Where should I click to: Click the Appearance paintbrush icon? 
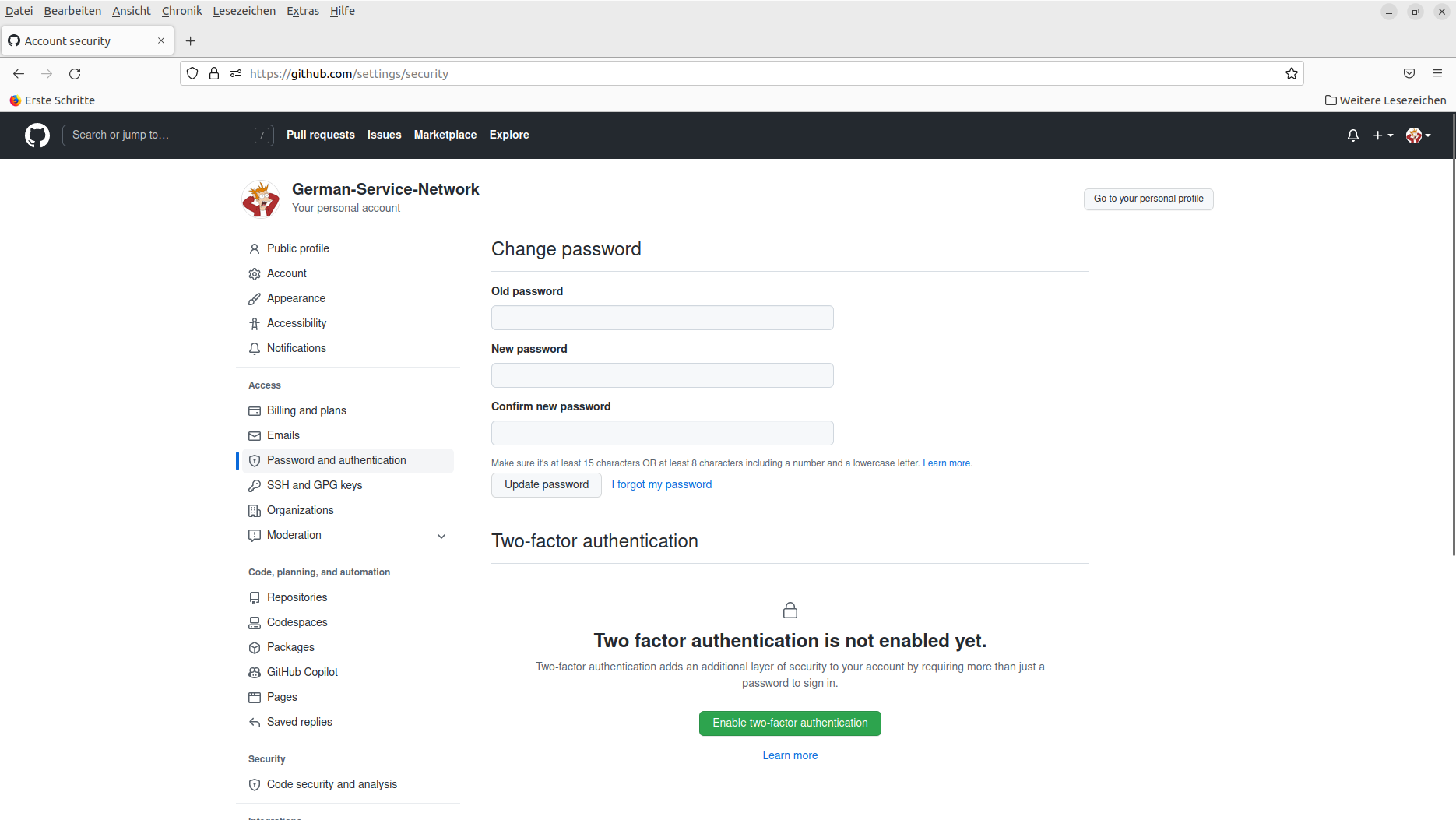point(255,299)
